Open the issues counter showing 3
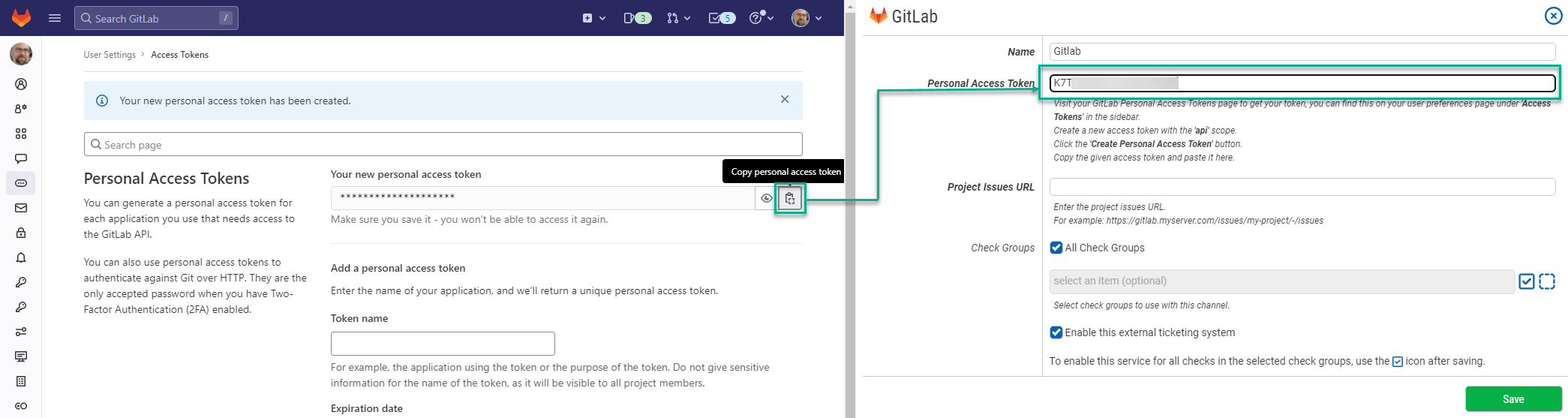Viewport: 1568px width, 418px height. [x=637, y=18]
